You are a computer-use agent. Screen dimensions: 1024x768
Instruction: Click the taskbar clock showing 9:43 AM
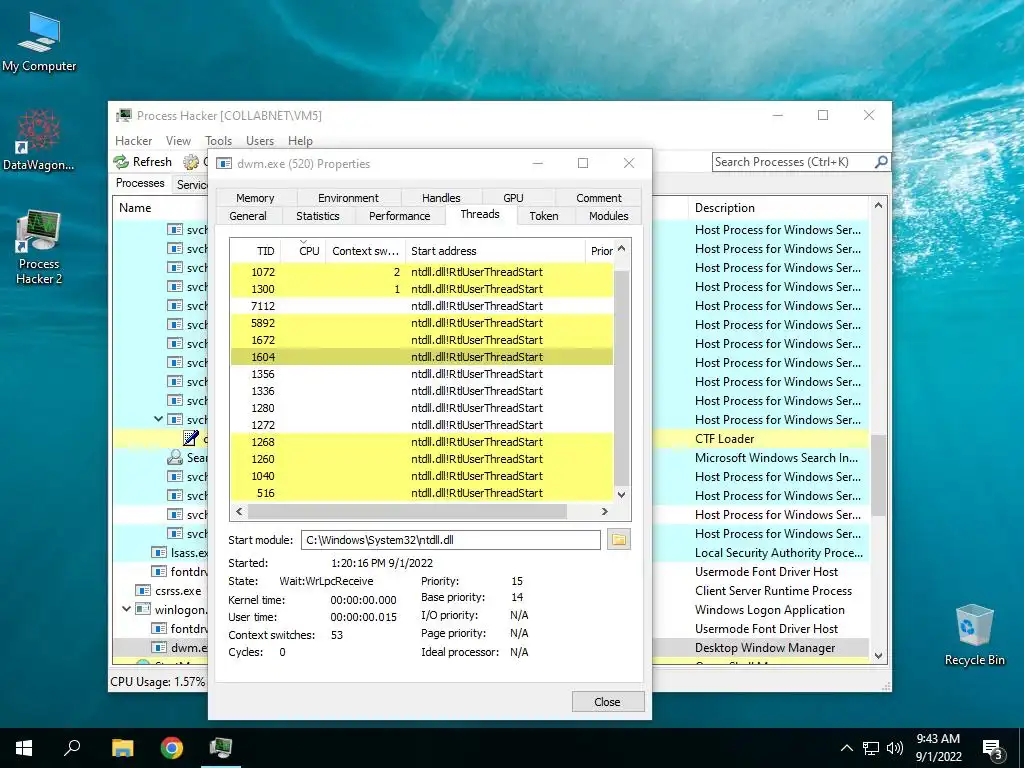pos(938,748)
